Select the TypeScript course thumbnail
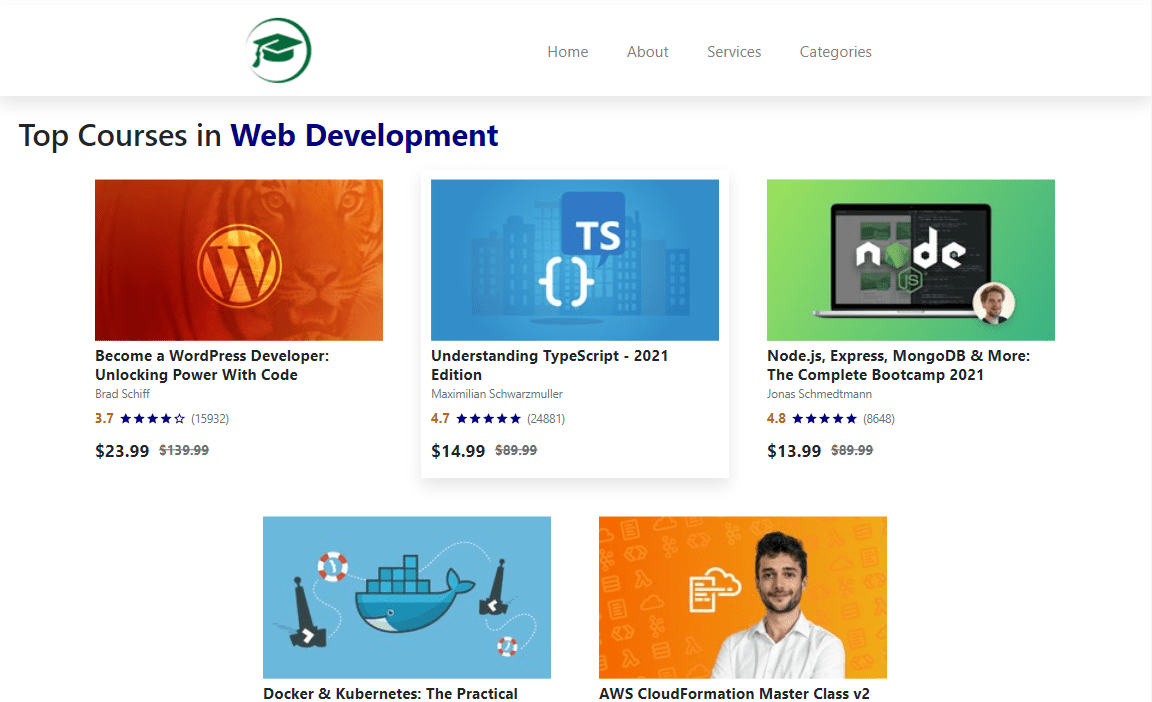1152x702 pixels. point(574,260)
